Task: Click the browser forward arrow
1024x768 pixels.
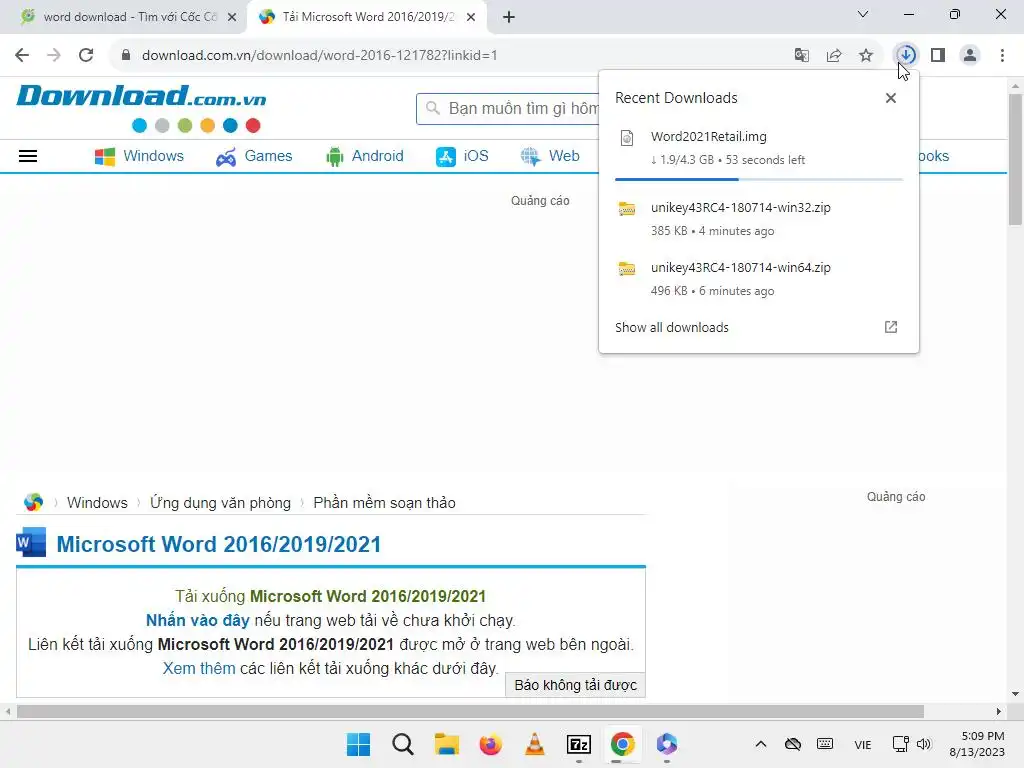Action: point(54,56)
